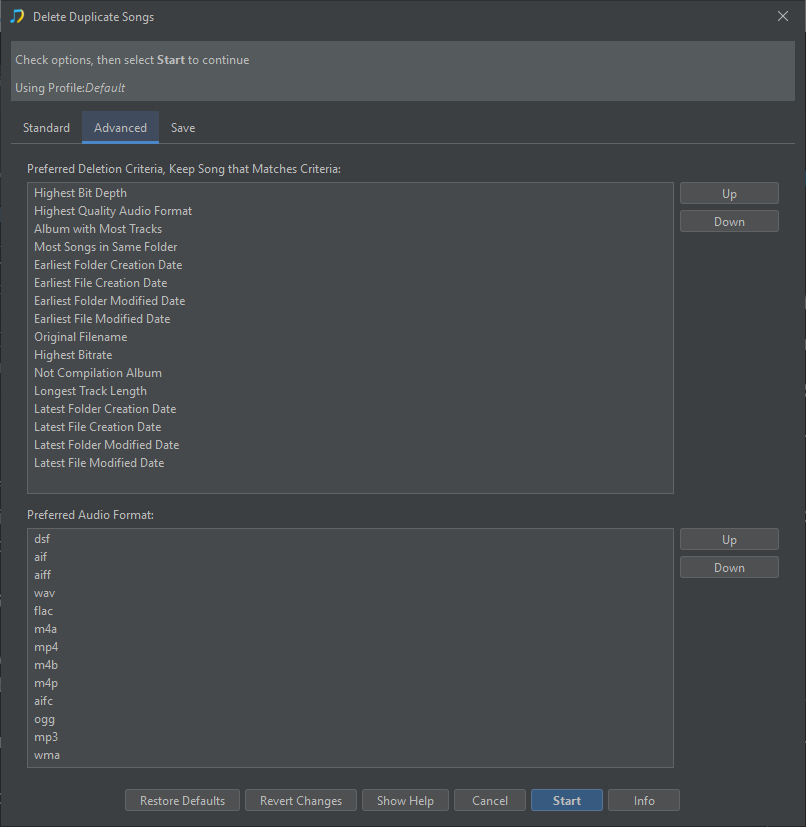Select 'Not Compilation Album' row
Screen dimensions: 806x827
click(350, 373)
